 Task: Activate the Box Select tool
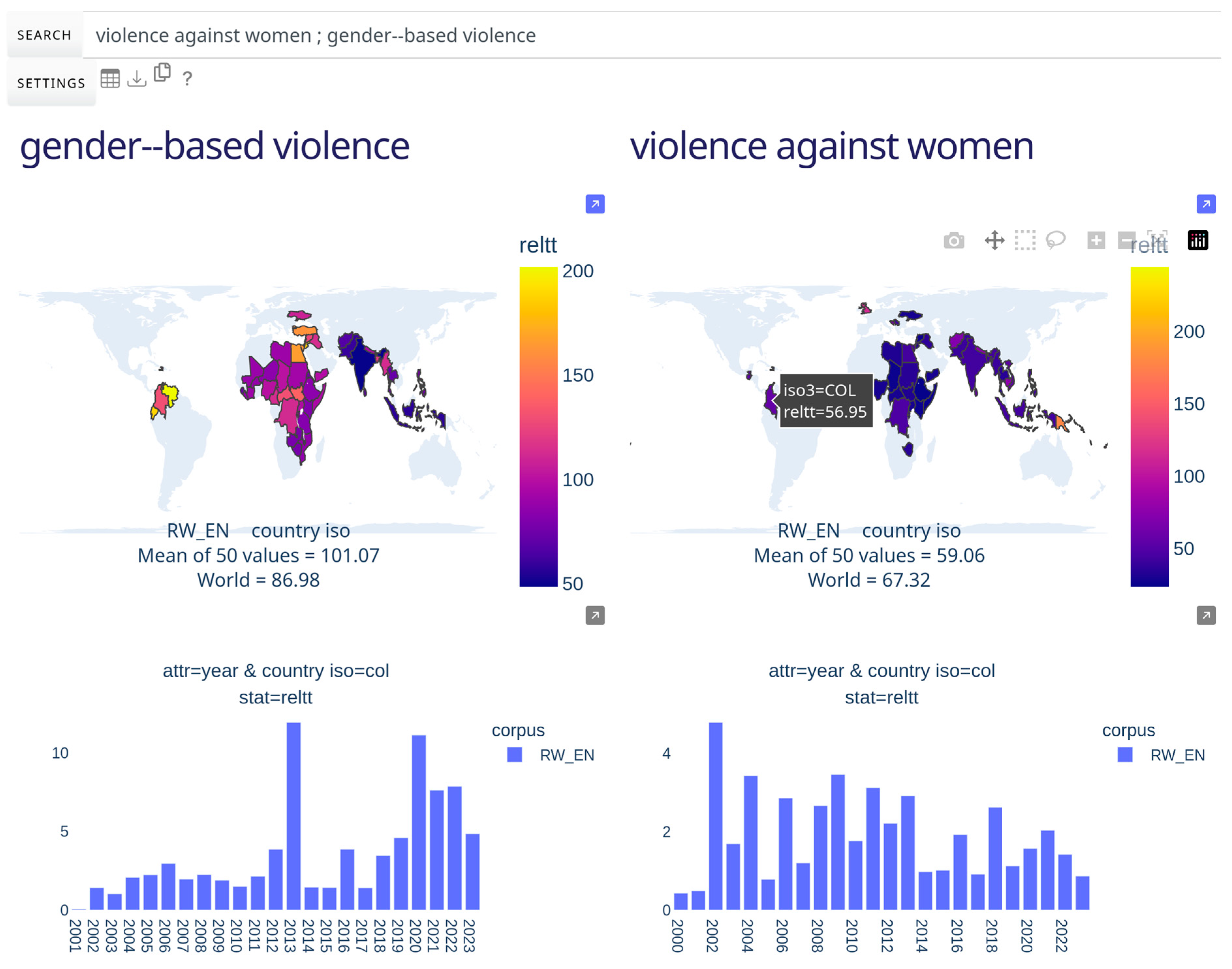[x=1025, y=240]
